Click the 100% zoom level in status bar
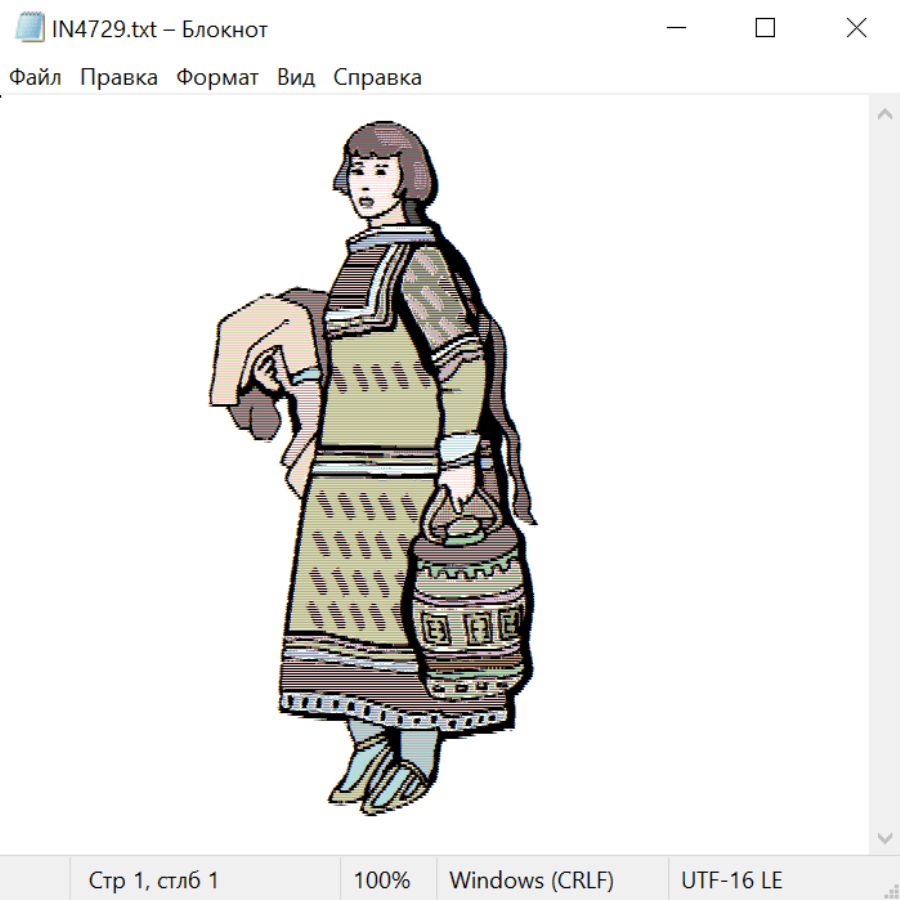The image size is (900, 900). click(x=382, y=880)
